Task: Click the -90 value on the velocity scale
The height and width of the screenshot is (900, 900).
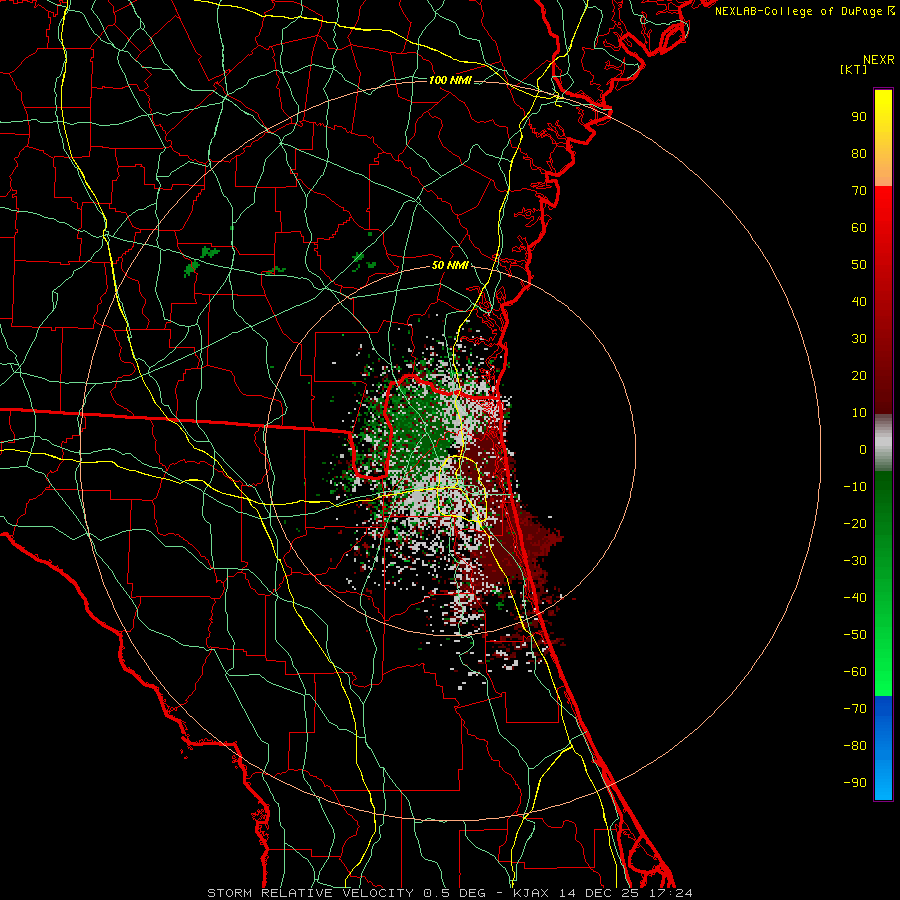Action: [x=855, y=783]
